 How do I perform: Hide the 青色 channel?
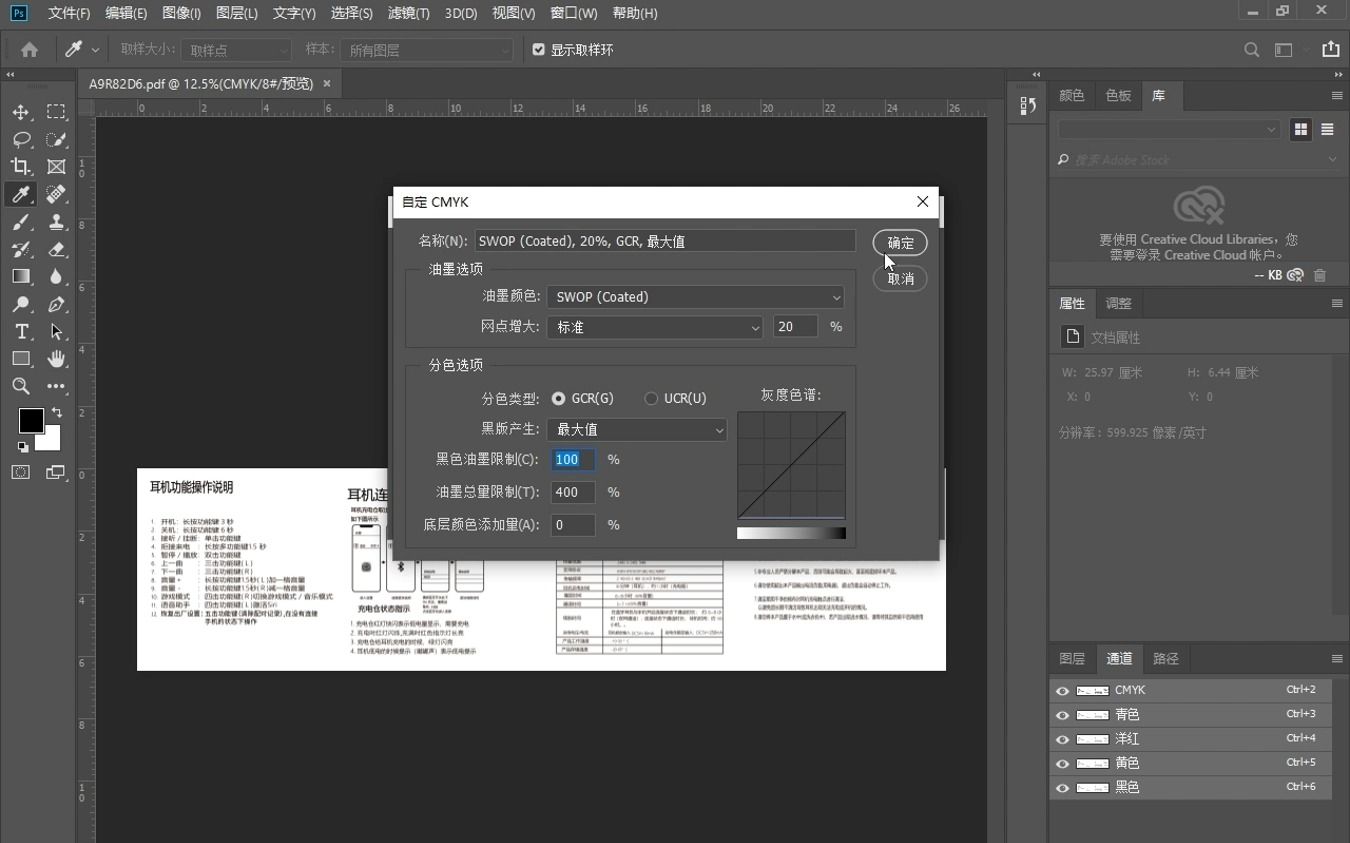[x=1062, y=715]
